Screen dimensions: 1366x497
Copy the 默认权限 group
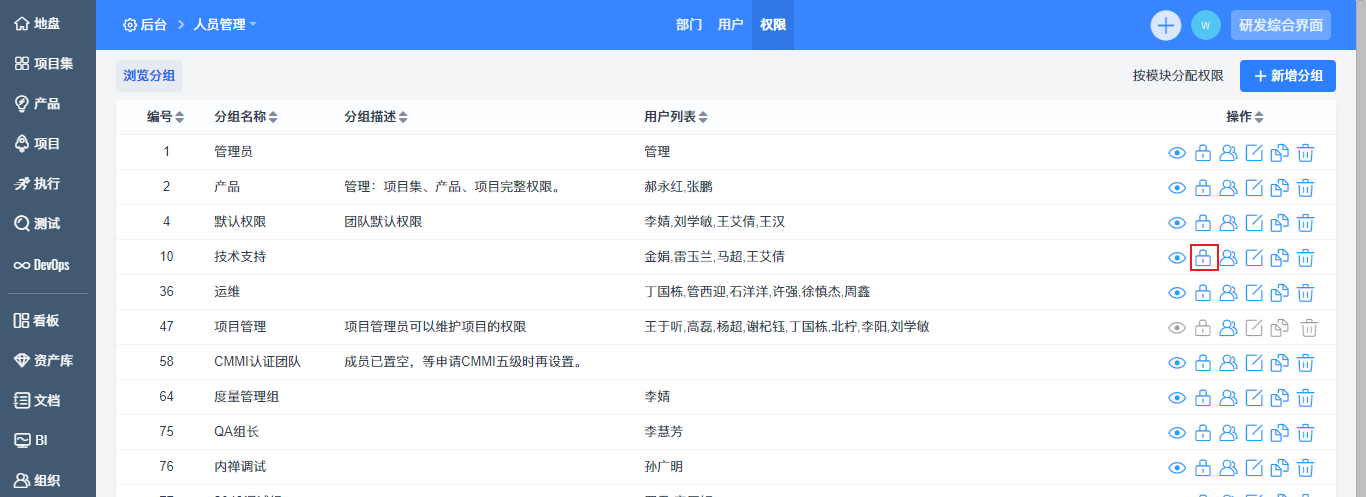click(x=1279, y=223)
